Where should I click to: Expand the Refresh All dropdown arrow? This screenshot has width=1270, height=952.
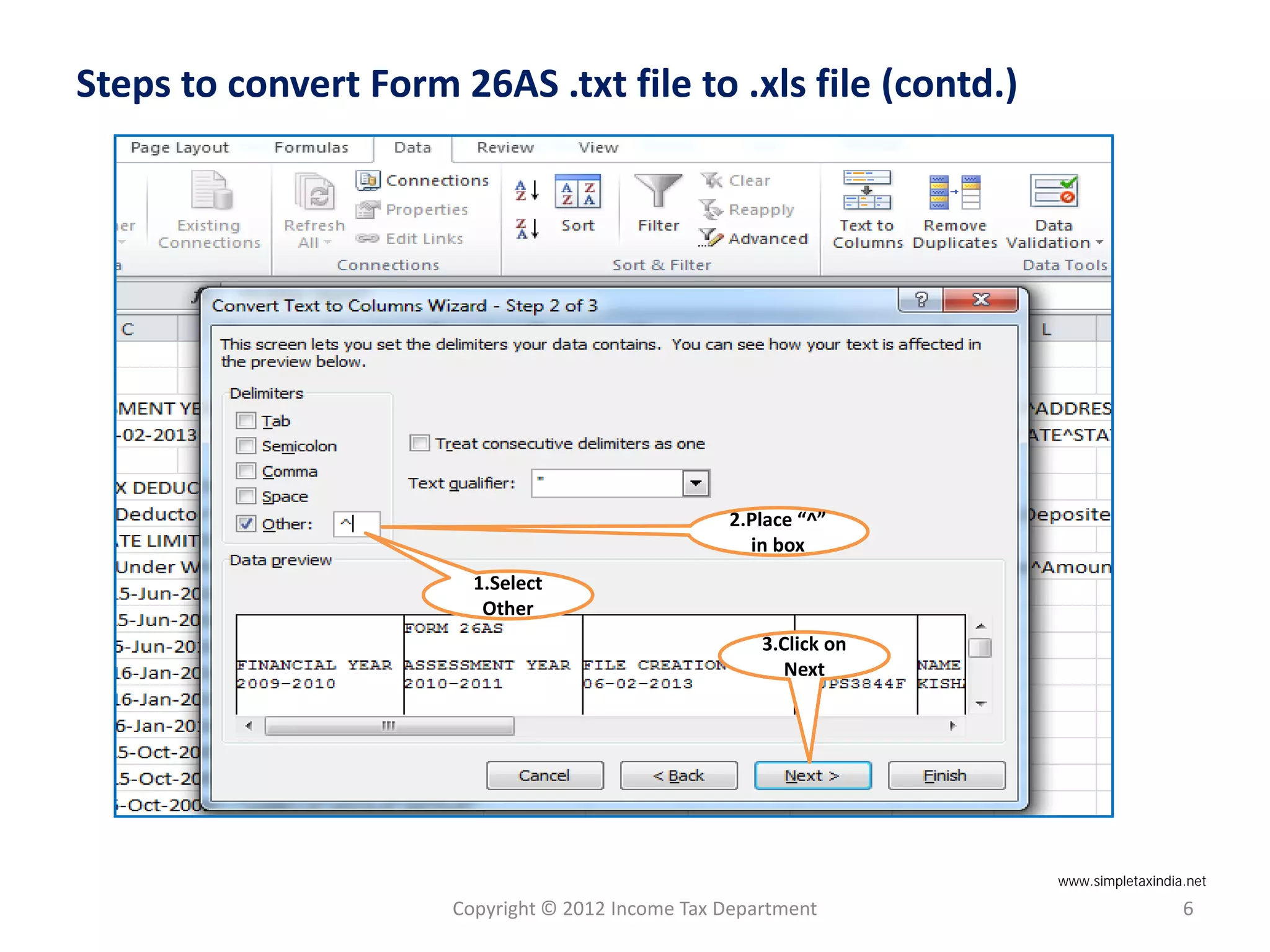tap(327, 242)
